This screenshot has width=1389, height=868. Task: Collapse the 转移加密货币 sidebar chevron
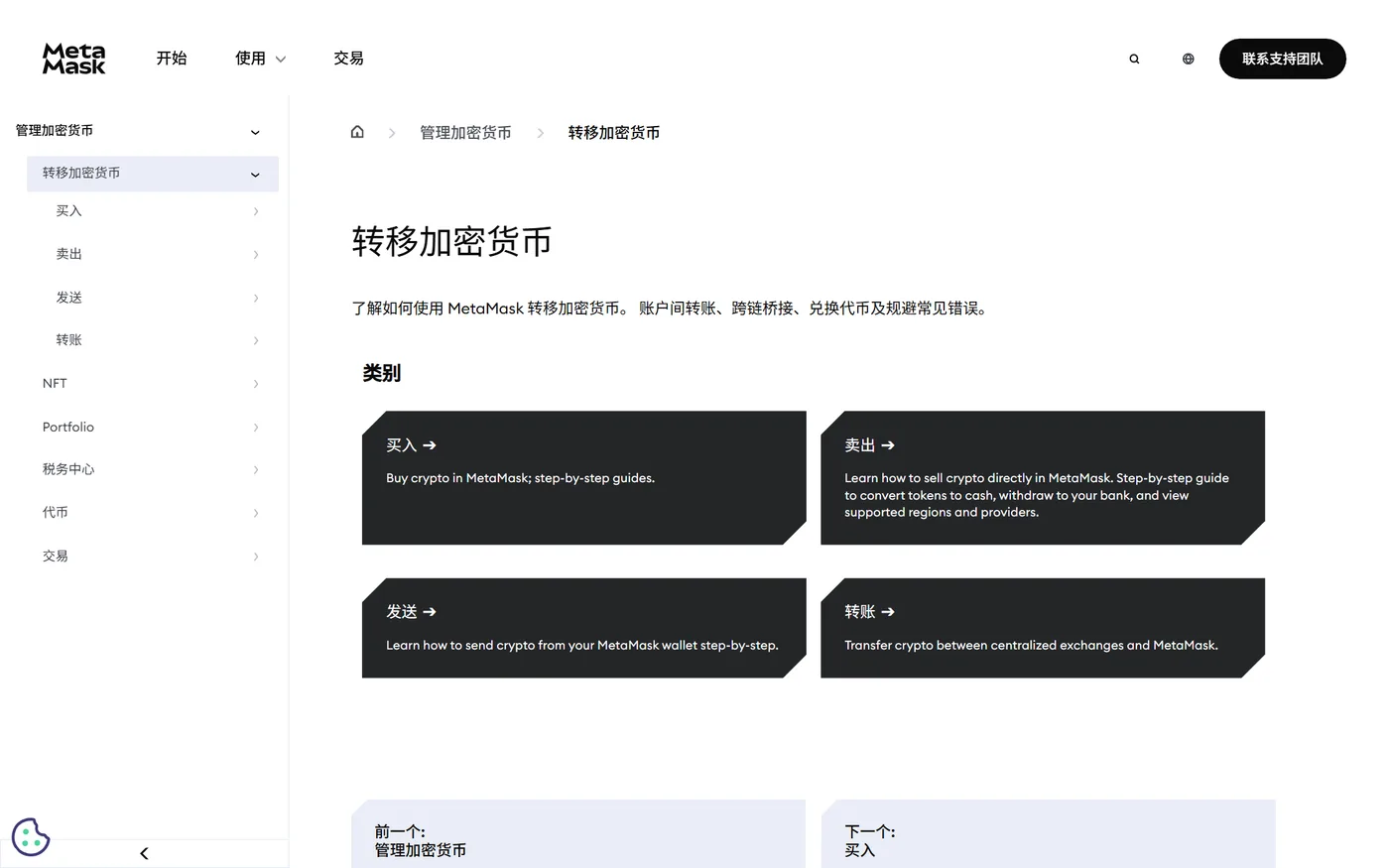pos(255,175)
